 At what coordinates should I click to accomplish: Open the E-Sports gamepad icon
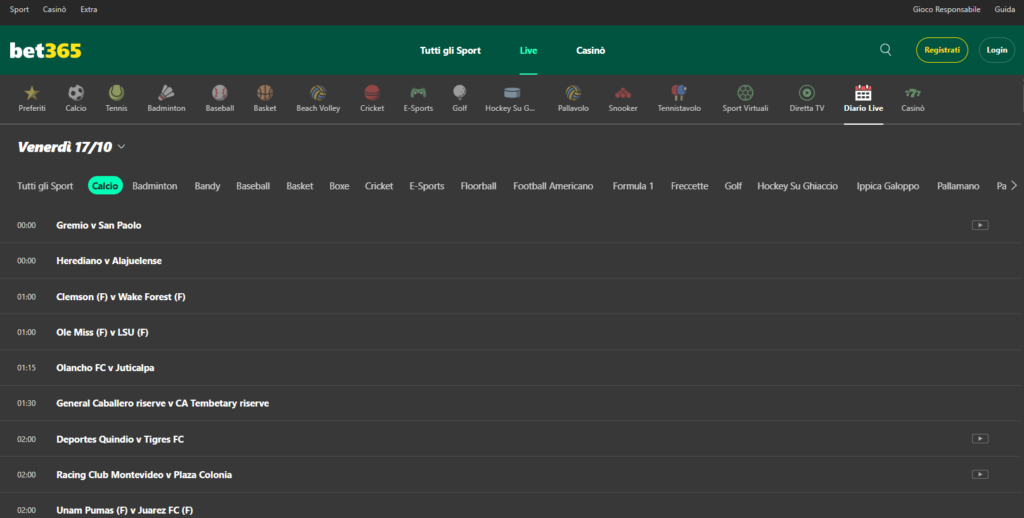click(418, 93)
